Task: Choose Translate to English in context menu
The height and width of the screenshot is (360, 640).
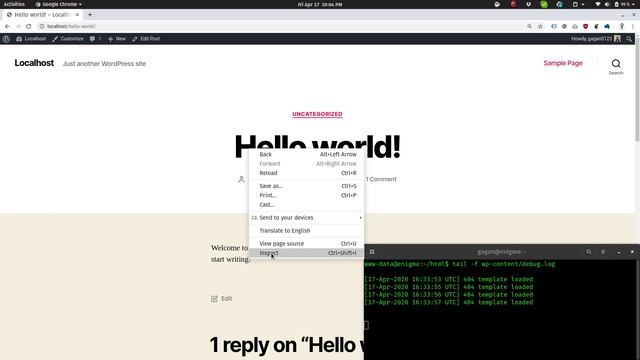Action: click(x=307, y=231)
